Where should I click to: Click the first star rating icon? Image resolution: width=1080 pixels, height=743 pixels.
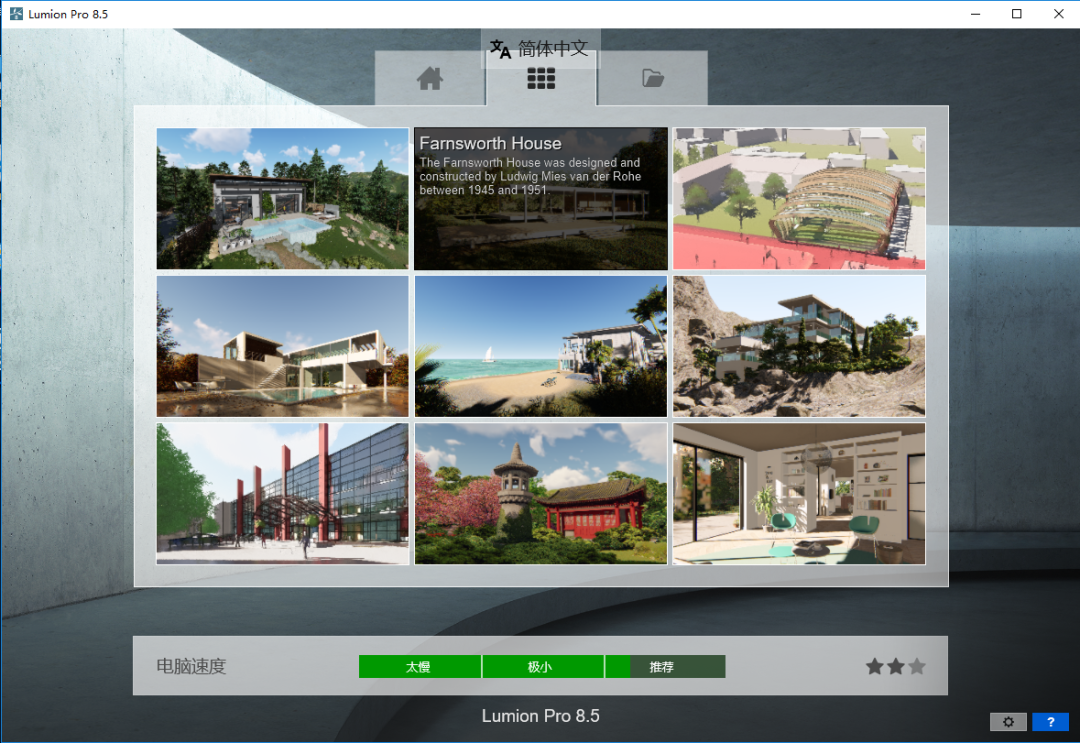[875, 666]
